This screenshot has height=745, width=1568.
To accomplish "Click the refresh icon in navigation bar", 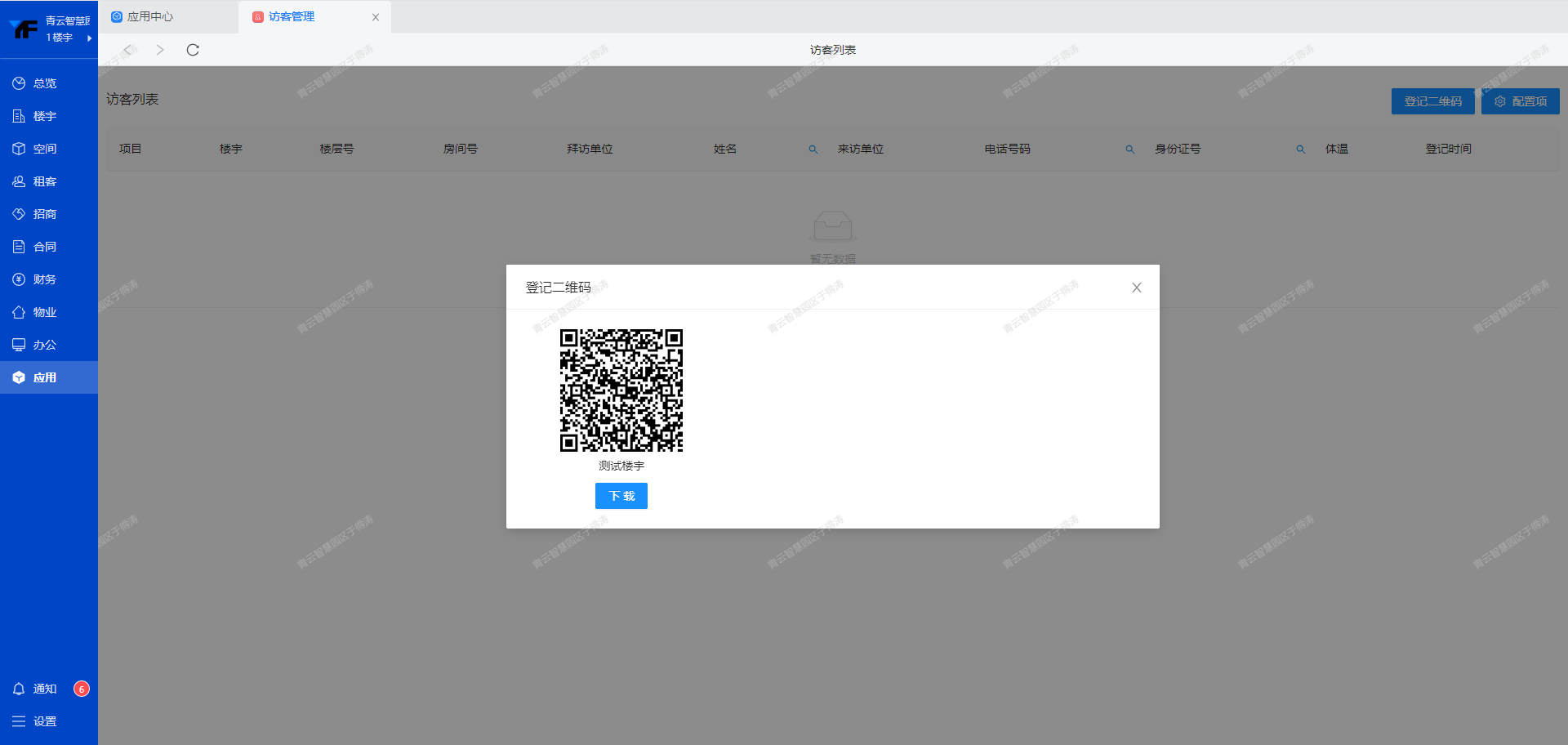I will (x=193, y=50).
